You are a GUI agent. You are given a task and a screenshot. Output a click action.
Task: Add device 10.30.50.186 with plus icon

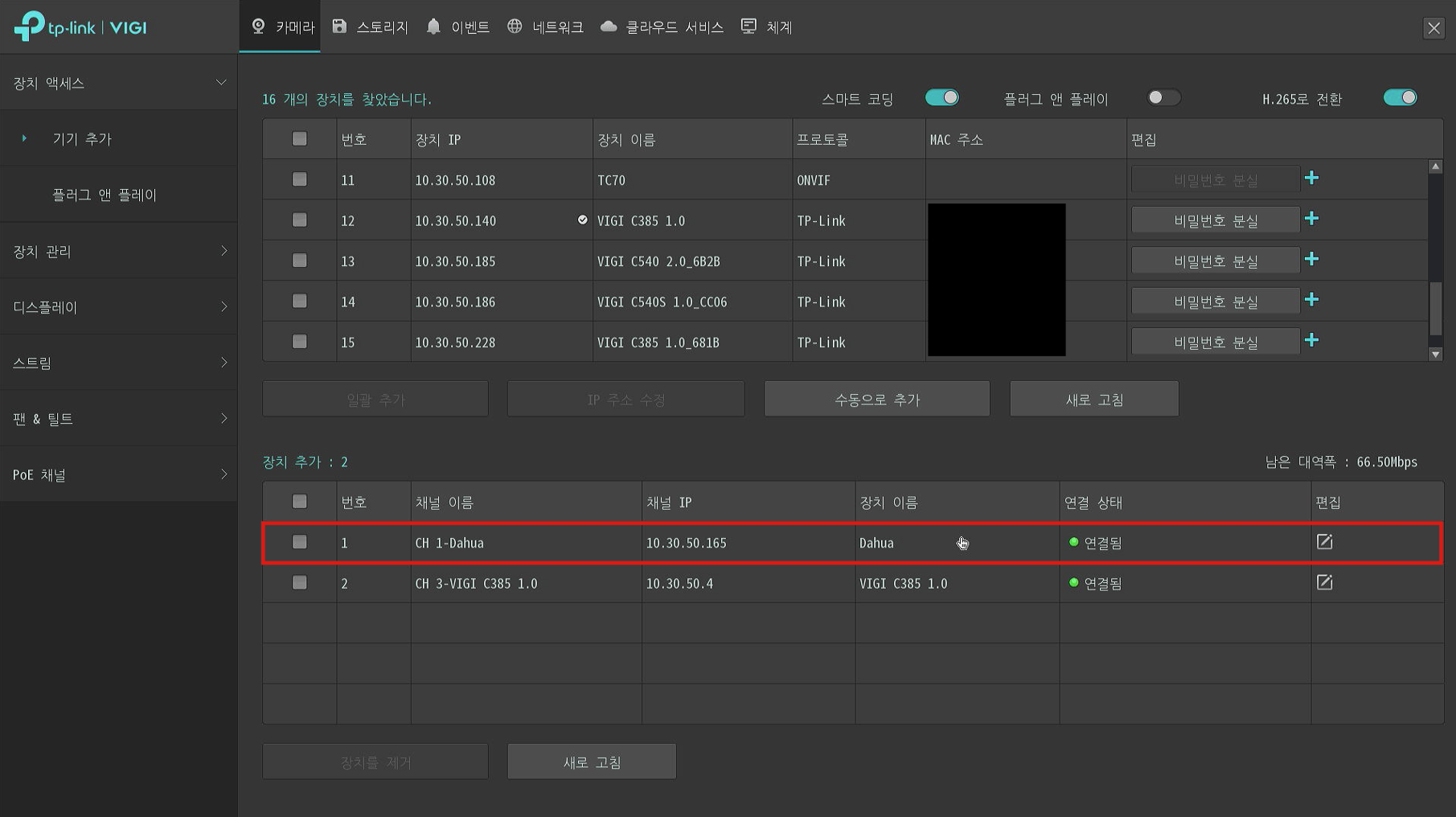click(x=1311, y=300)
